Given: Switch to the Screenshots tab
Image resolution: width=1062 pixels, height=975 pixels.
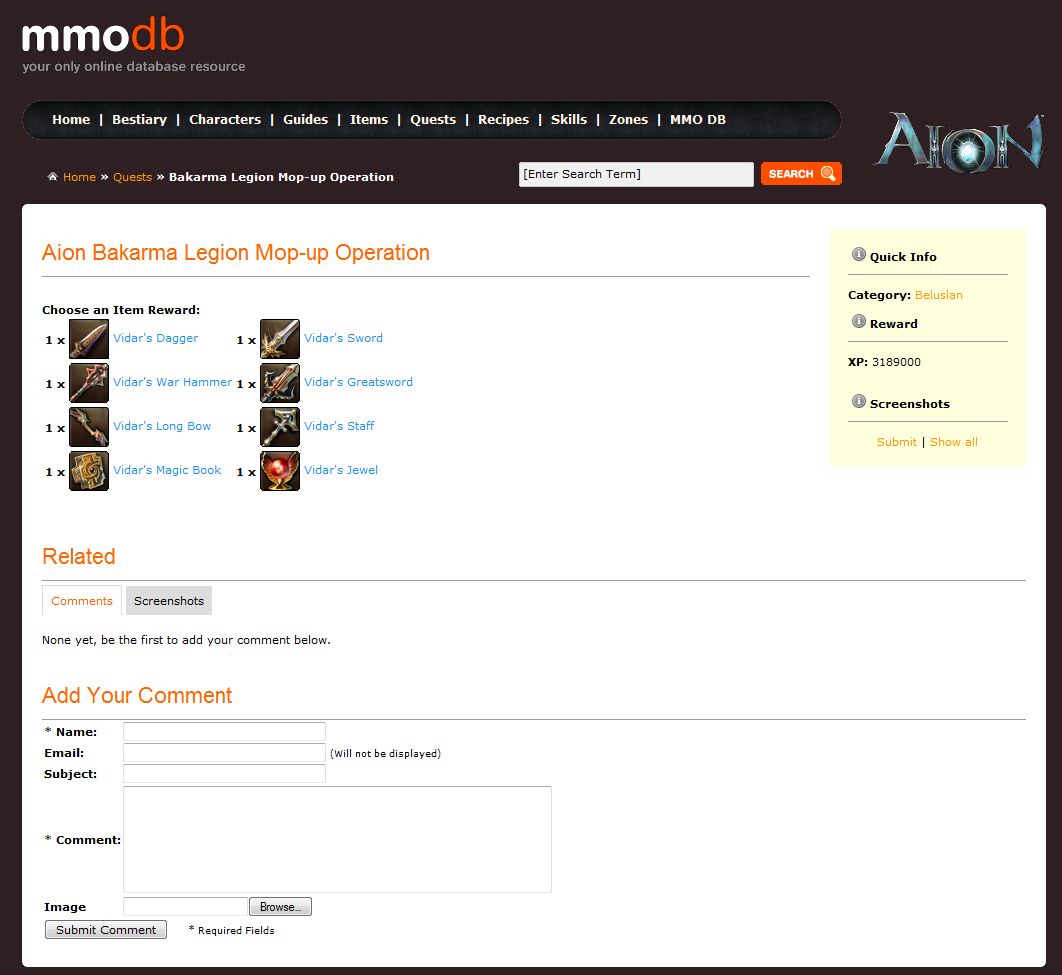Looking at the screenshot, I should (x=169, y=601).
